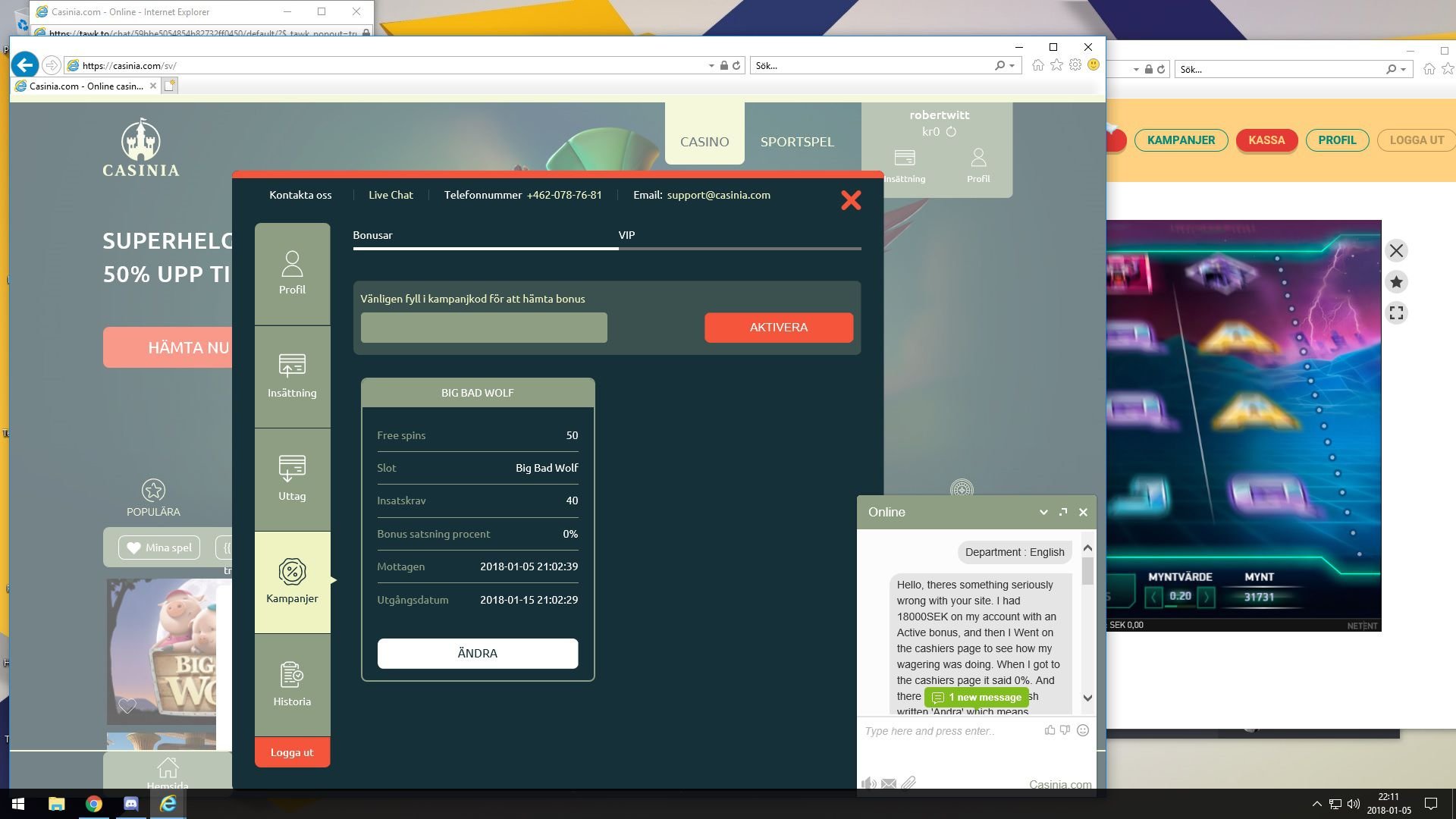
Task: Open Discord from taskbar
Action: (131, 804)
